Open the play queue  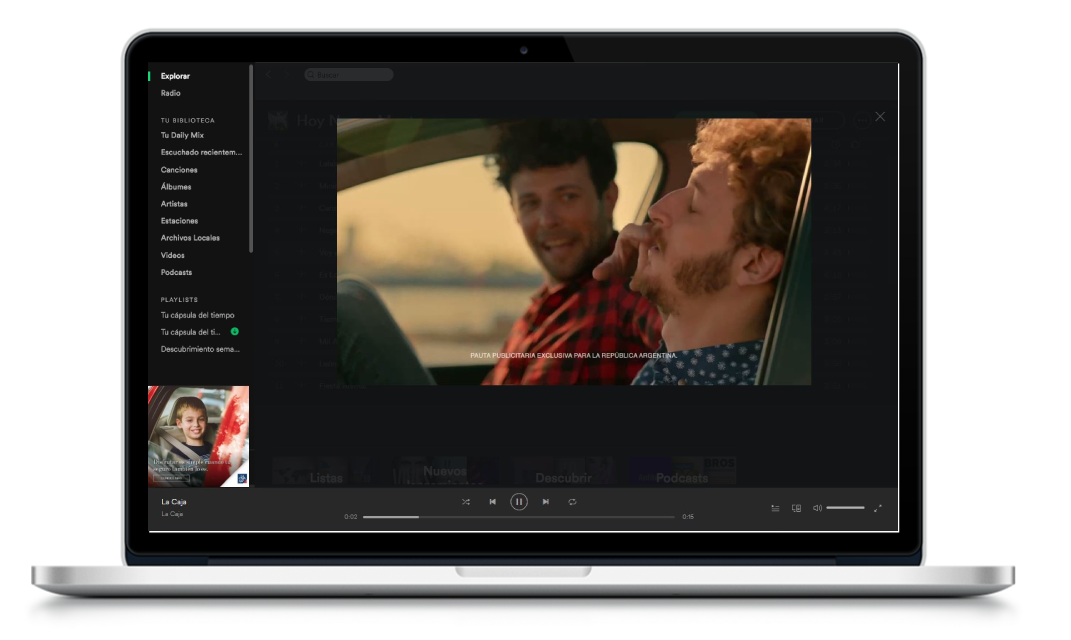tap(775, 508)
